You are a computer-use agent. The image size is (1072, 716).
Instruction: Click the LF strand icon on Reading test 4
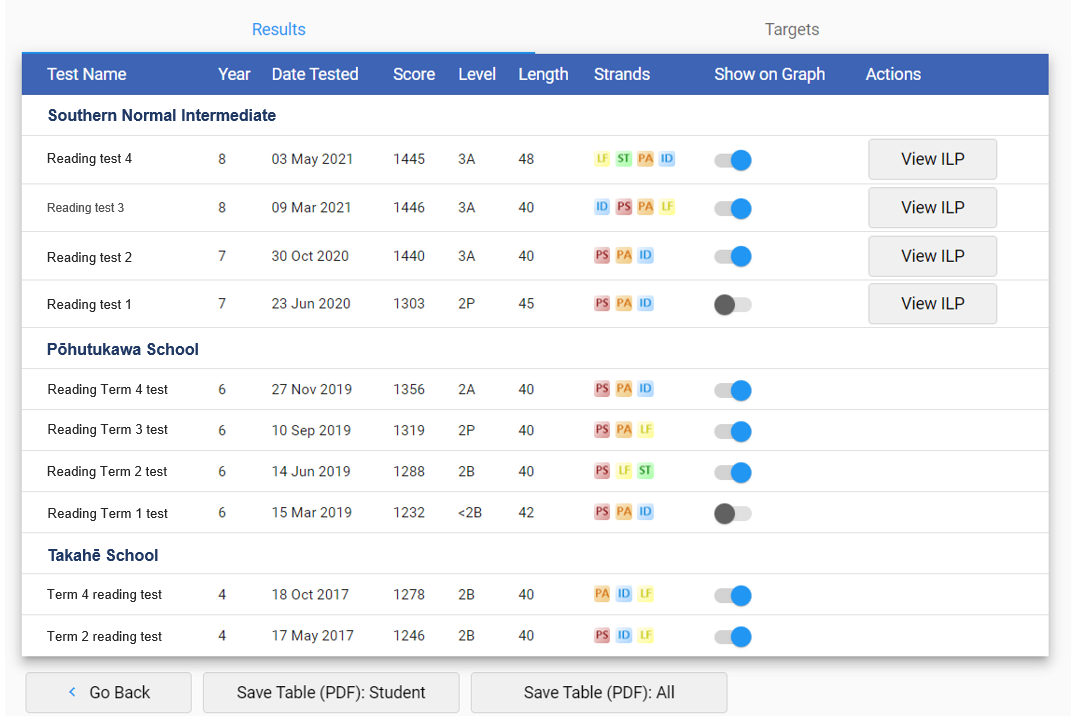pos(600,158)
